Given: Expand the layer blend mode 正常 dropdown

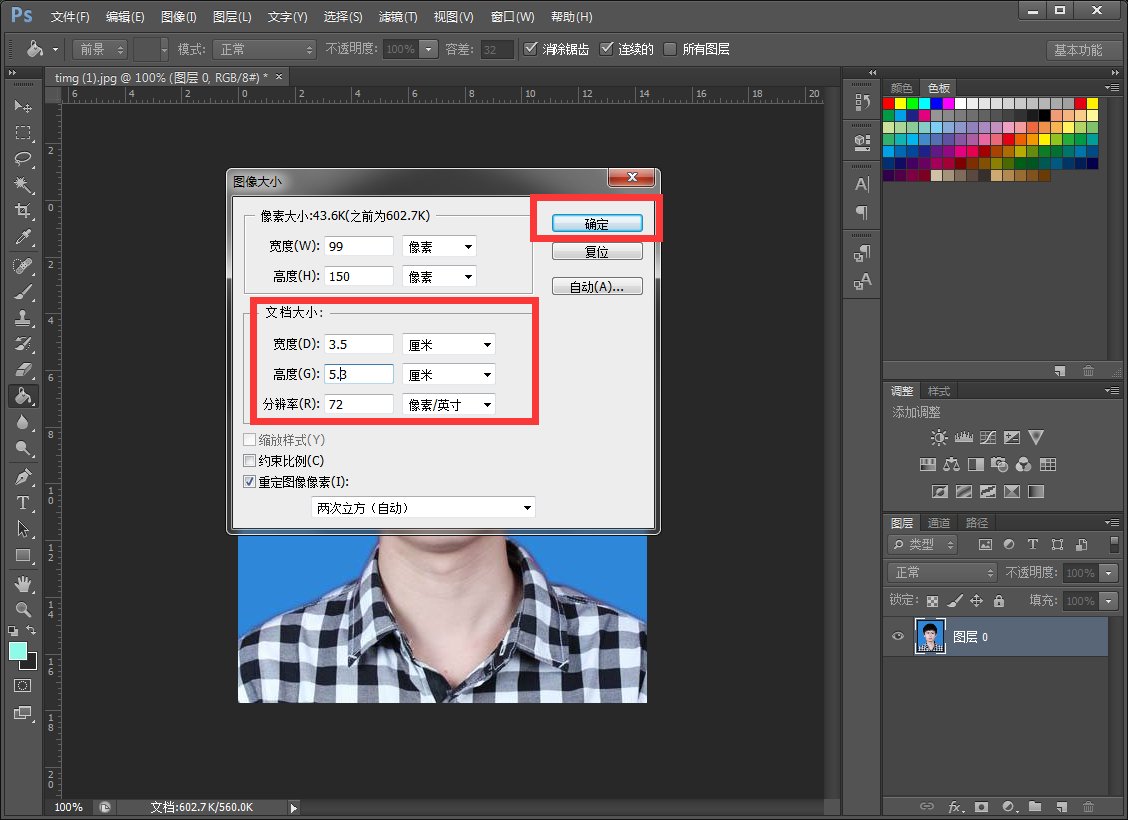Looking at the screenshot, I should pyautogui.click(x=942, y=573).
